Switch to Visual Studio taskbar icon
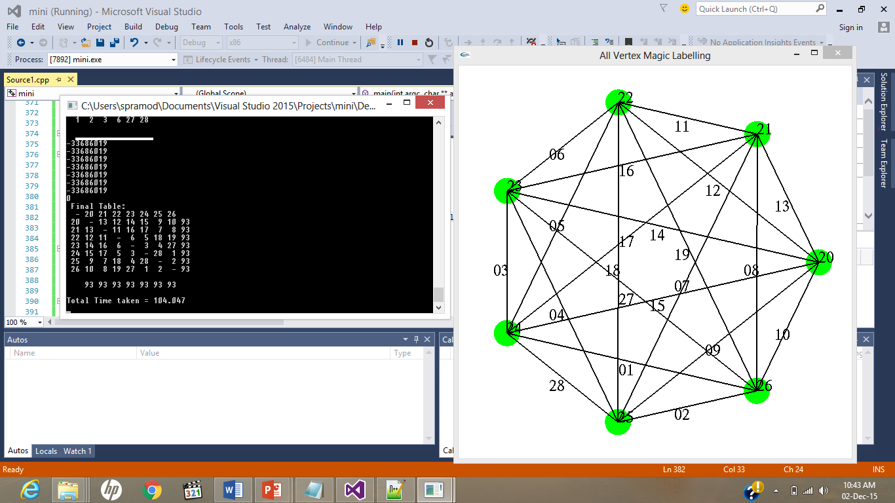 click(x=354, y=490)
